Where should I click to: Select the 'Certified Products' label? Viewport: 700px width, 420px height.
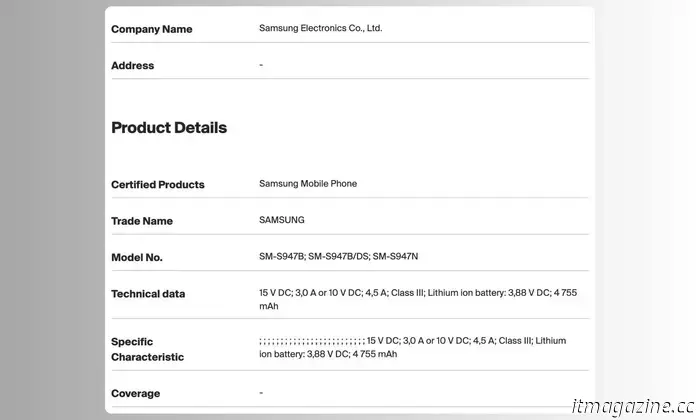(158, 184)
